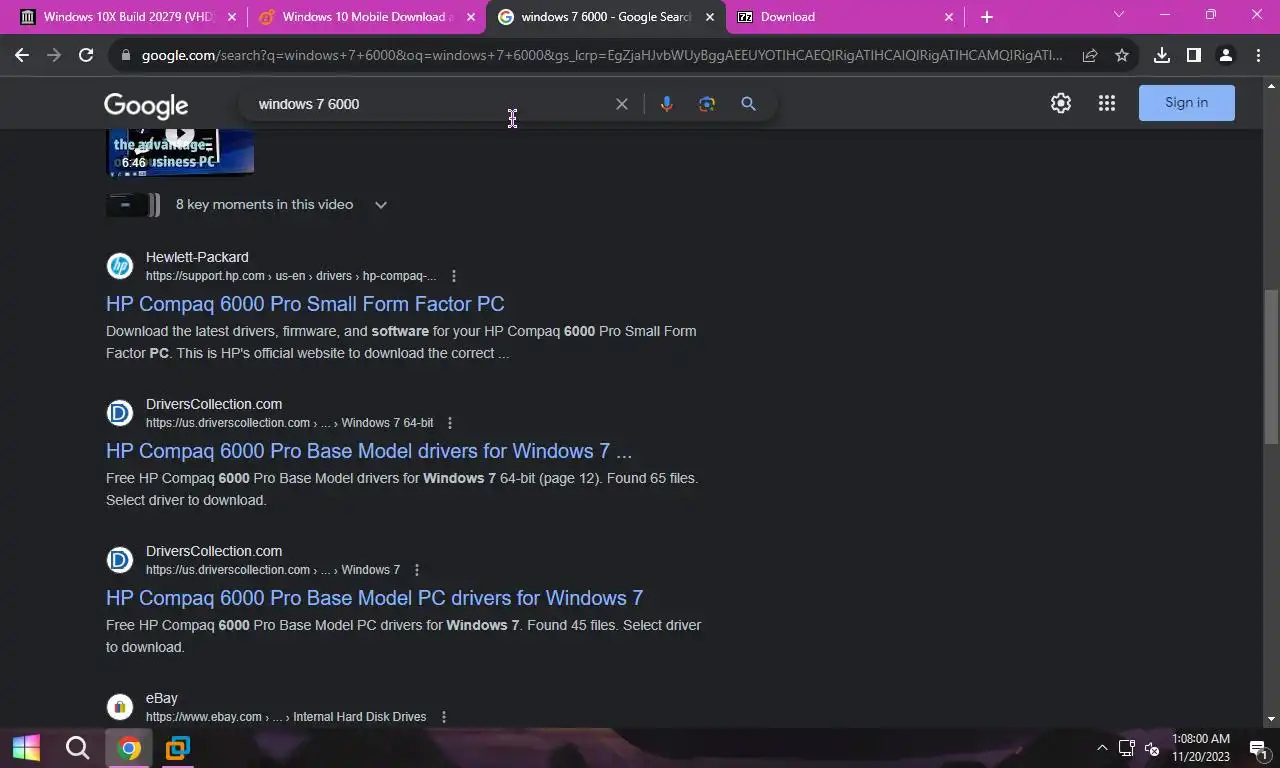Switch to Windows 10X Build 20279 tab
Viewport: 1280px width, 768px height.
click(129, 17)
